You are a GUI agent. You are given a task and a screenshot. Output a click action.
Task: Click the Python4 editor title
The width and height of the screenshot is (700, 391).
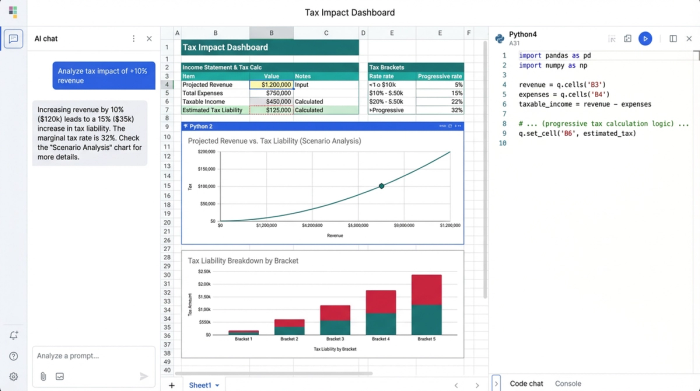(523, 34)
